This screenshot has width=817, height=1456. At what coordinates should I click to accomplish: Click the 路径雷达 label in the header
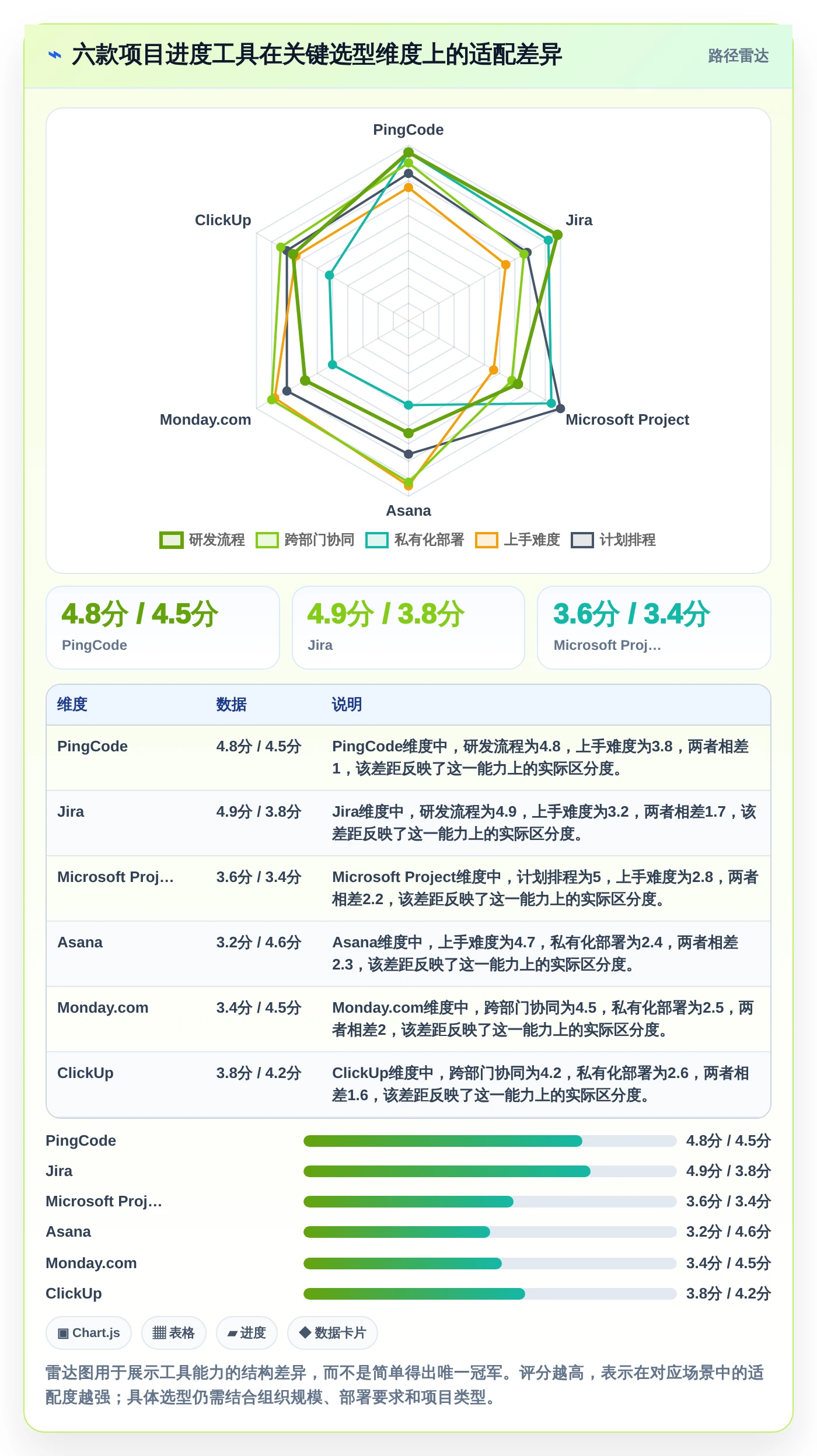point(738,56)
